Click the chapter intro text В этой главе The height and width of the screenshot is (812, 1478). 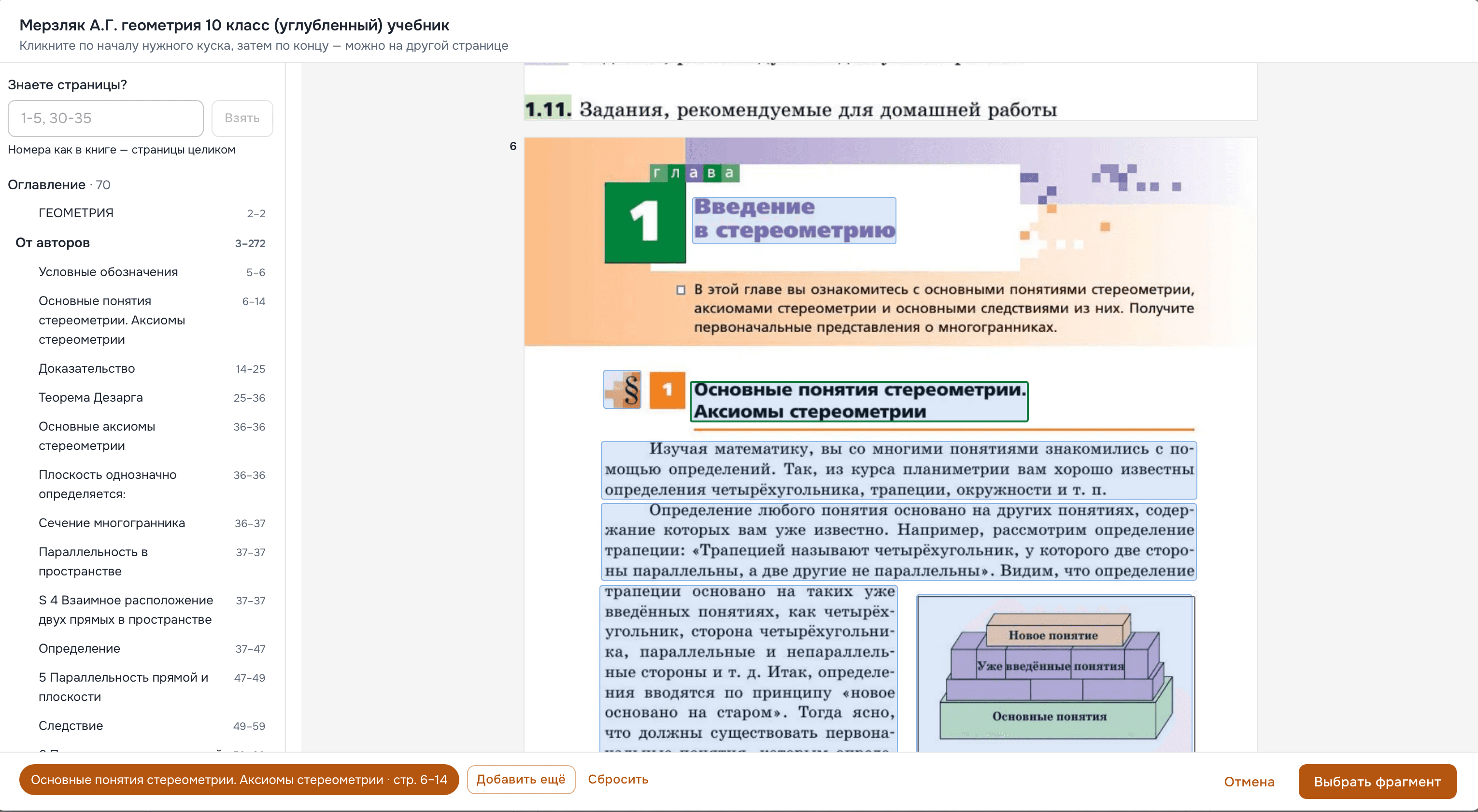click(x=944, y=308)
